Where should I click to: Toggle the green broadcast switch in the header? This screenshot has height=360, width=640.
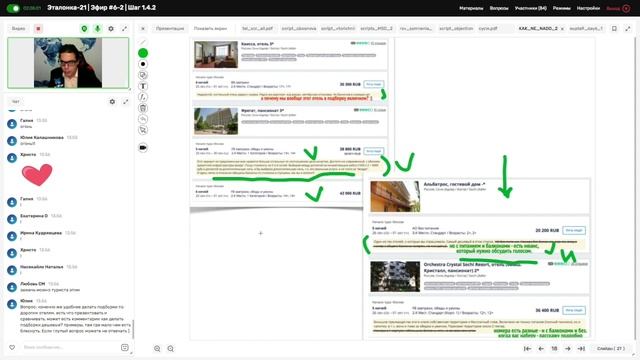tap(13, 8)
